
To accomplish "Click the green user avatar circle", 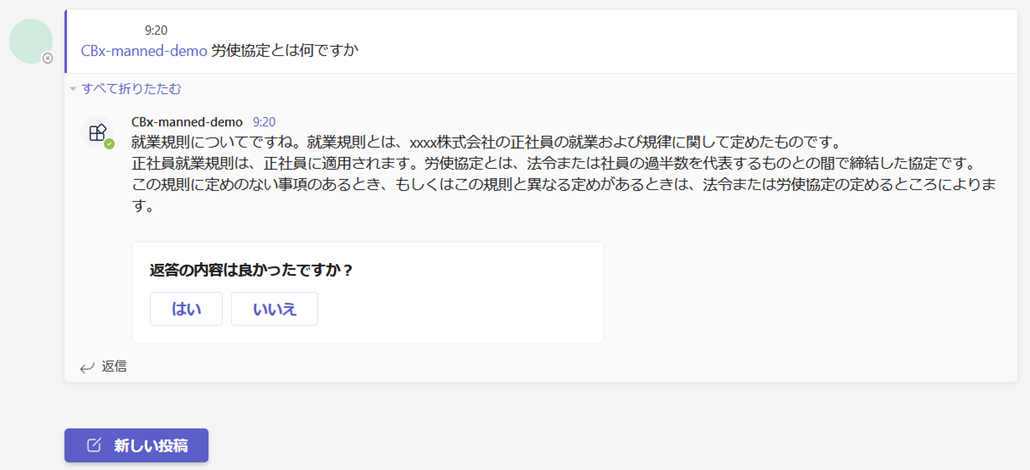I will (x=31, y=41).
